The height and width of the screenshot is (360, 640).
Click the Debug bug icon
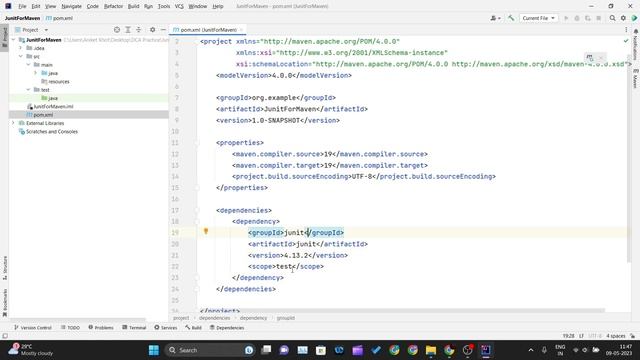pos(577,18)
